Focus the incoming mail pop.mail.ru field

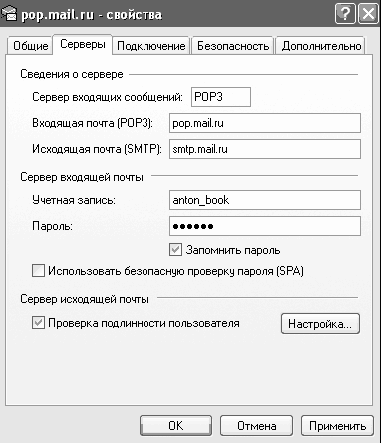[265, 123]
